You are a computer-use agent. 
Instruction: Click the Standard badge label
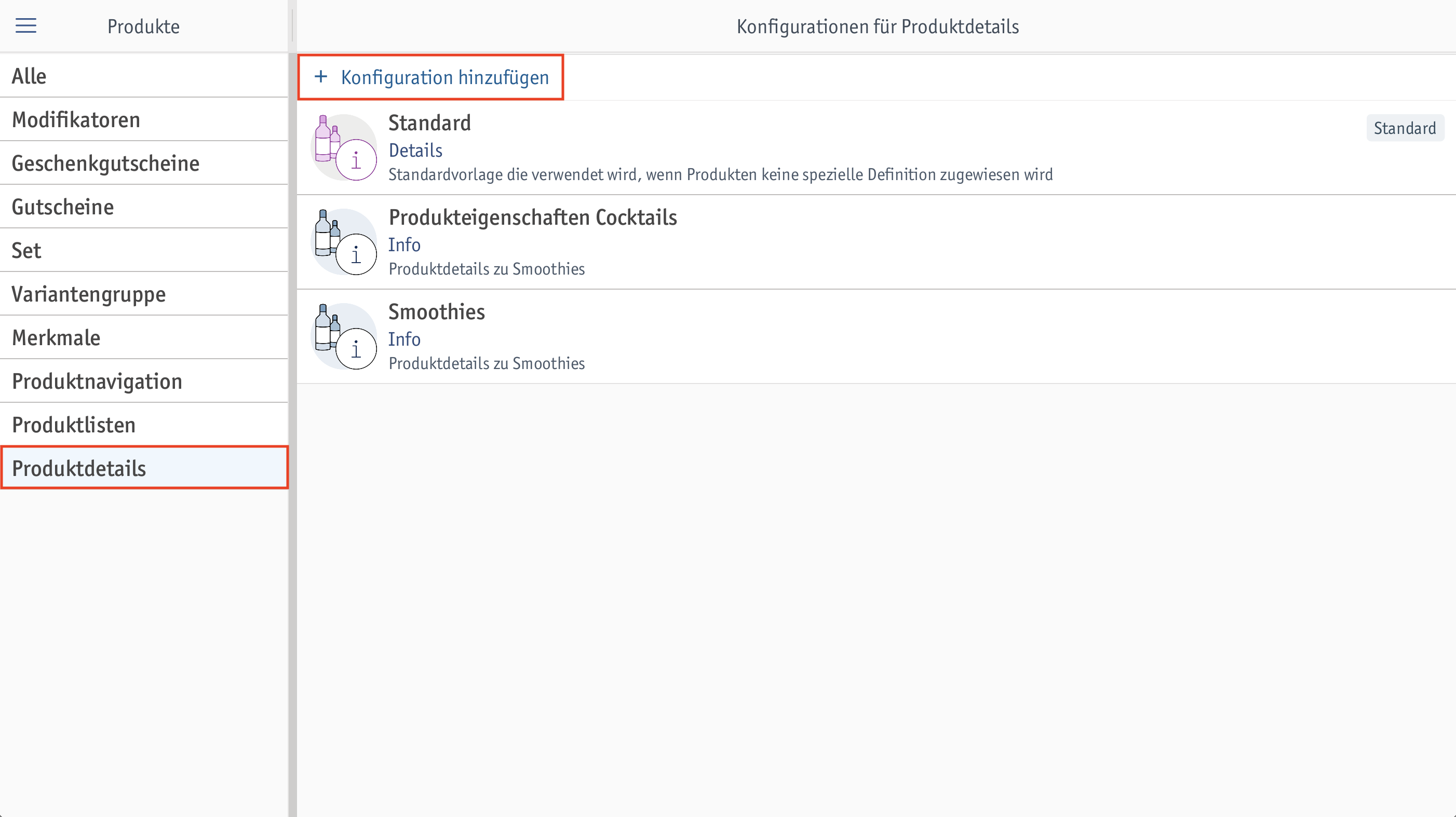[1405, 128]
